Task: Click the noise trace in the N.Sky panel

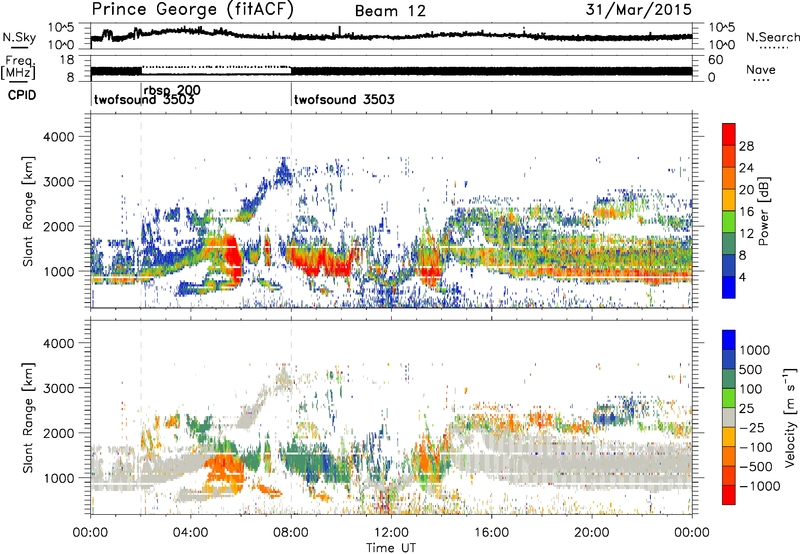Action: click(x=391, y=36)
